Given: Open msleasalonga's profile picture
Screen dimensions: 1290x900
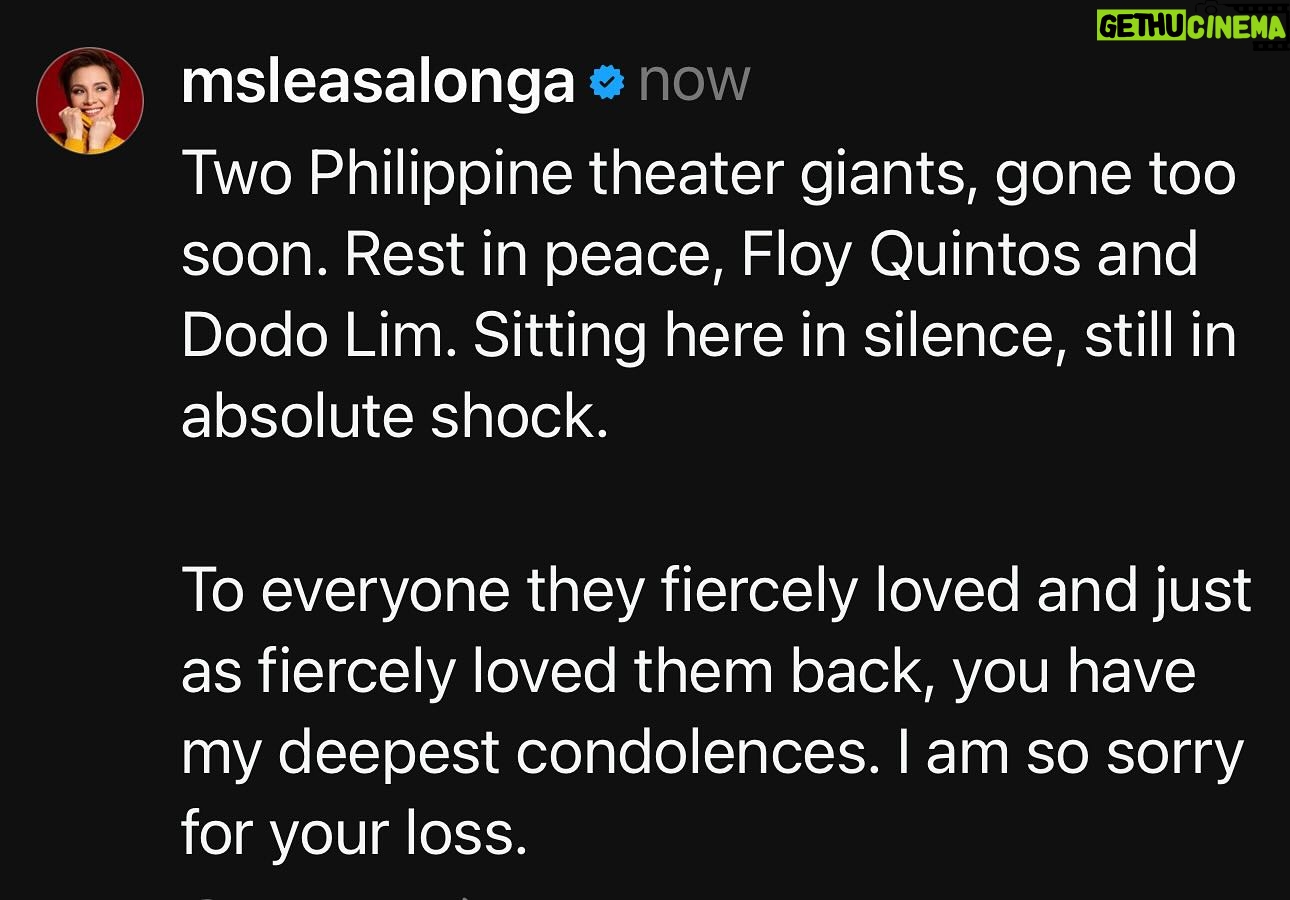Looking at the screenshot, I should (x=90, y=100).
